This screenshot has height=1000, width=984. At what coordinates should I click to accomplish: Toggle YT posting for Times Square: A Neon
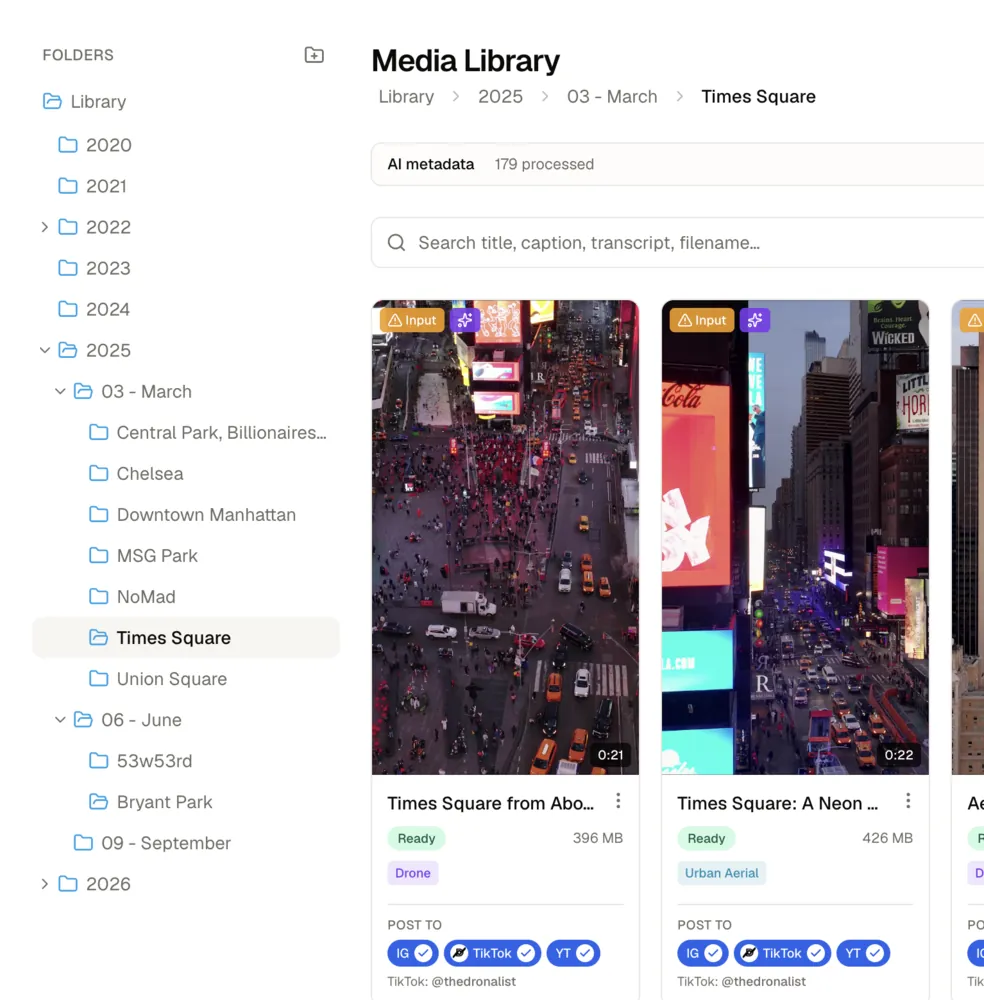[x=863, y=953]
